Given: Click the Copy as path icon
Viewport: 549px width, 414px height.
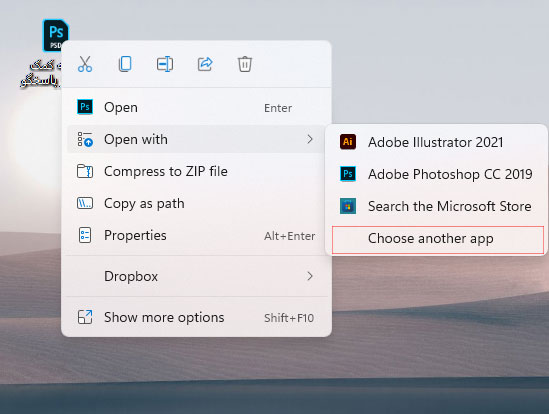Looking at the screenshot, I should click(x=85, y=203).
